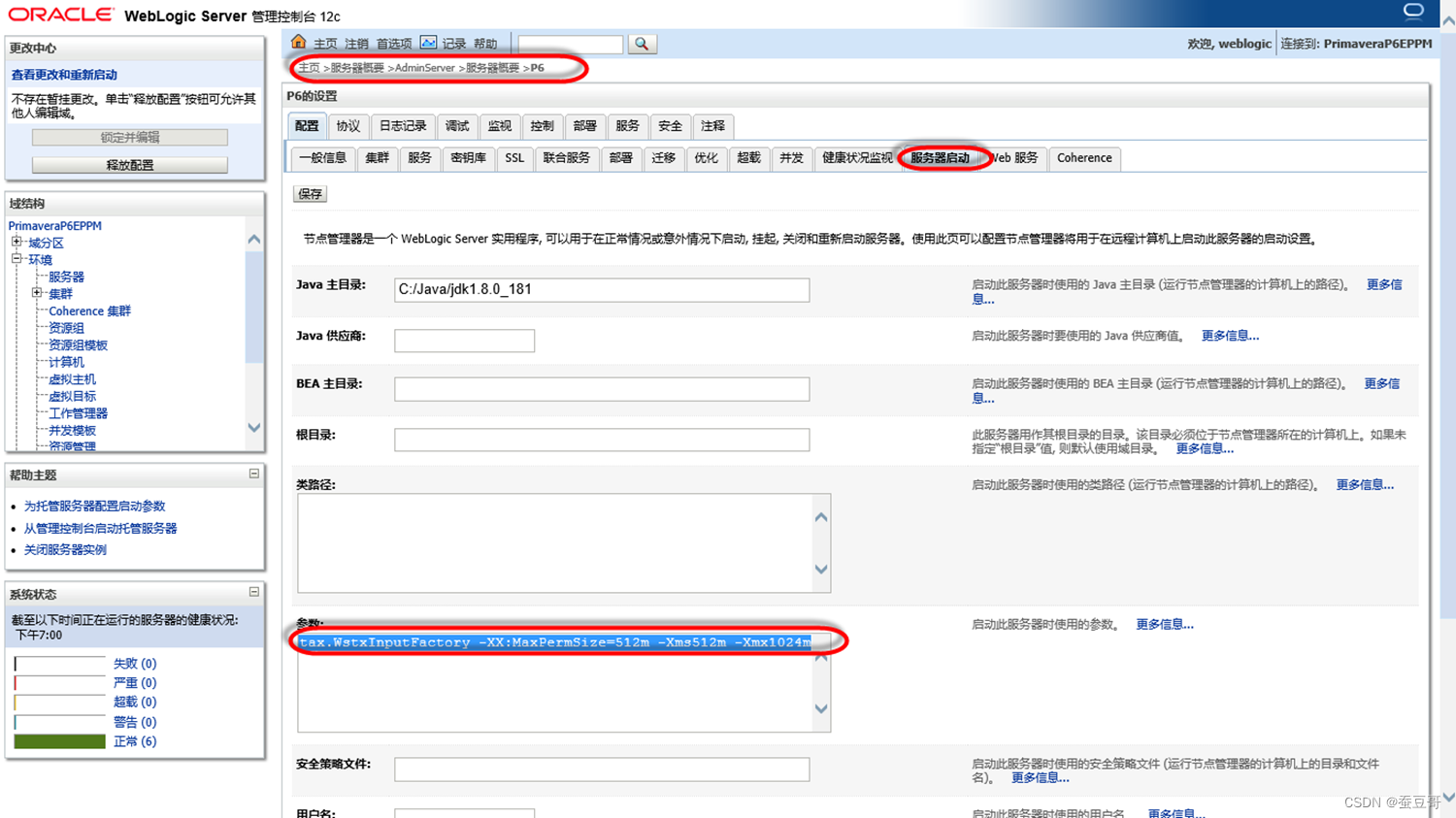Image resolution: width=1456 pixels, height=818 pixels.
Task: Click 帮助 link in toolbar
Action: (485, 44)
